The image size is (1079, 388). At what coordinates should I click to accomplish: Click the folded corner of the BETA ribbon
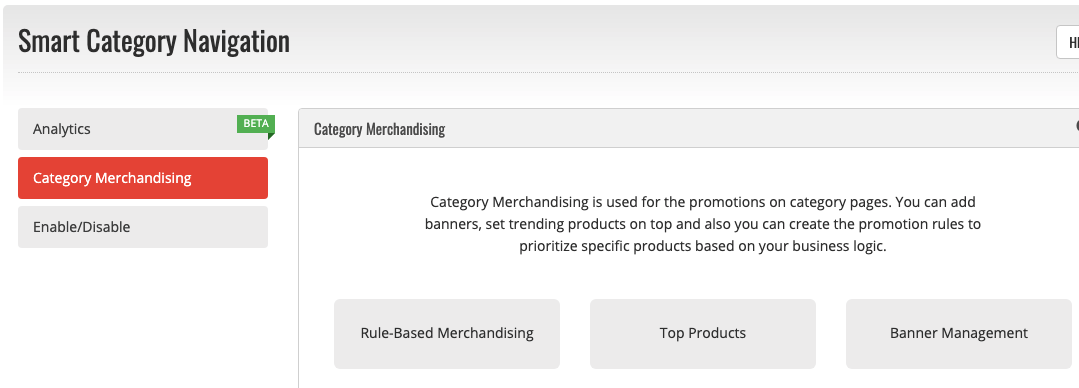tap(271, 136)
